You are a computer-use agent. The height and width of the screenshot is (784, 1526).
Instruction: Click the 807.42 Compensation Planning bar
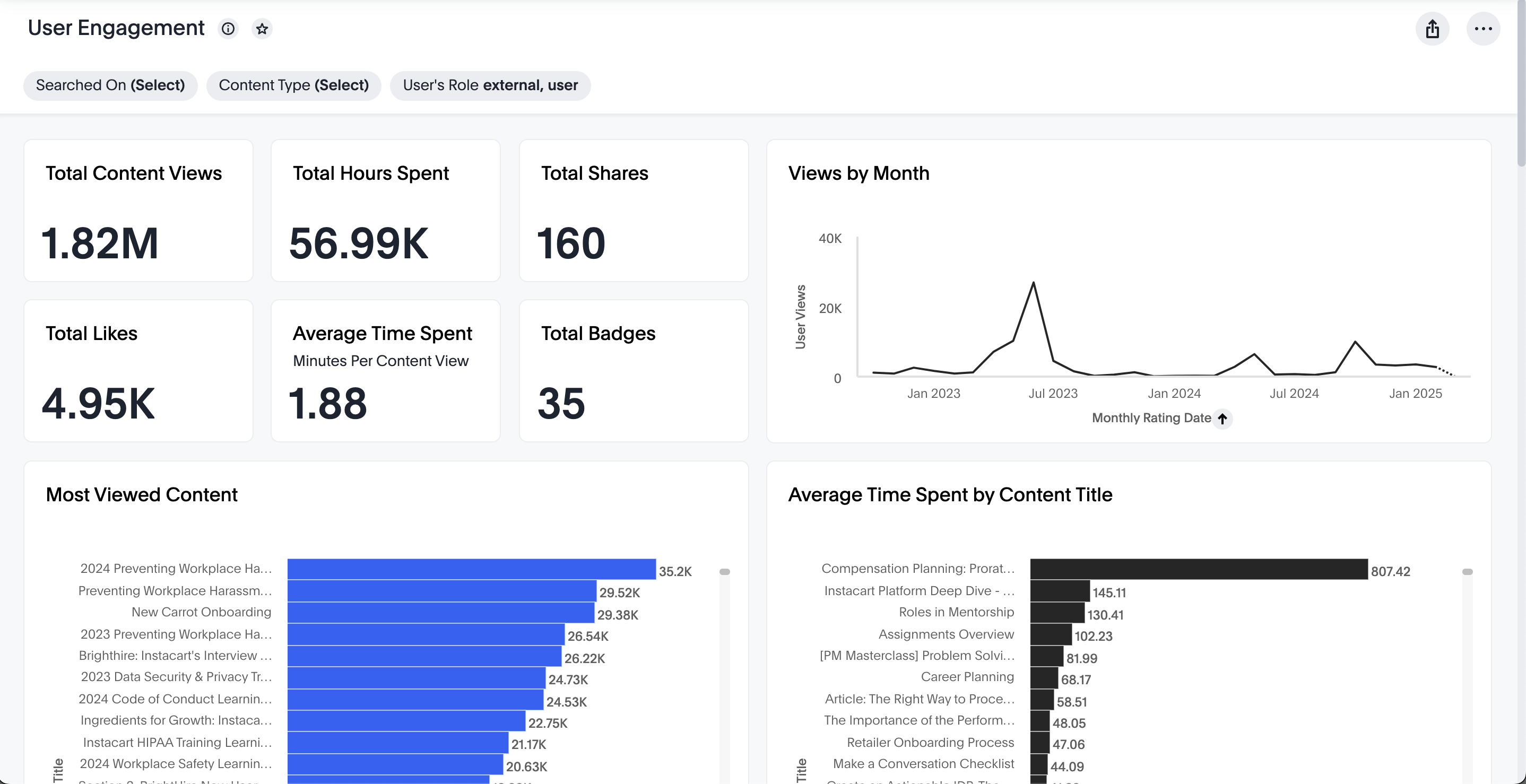(1199, 569)
